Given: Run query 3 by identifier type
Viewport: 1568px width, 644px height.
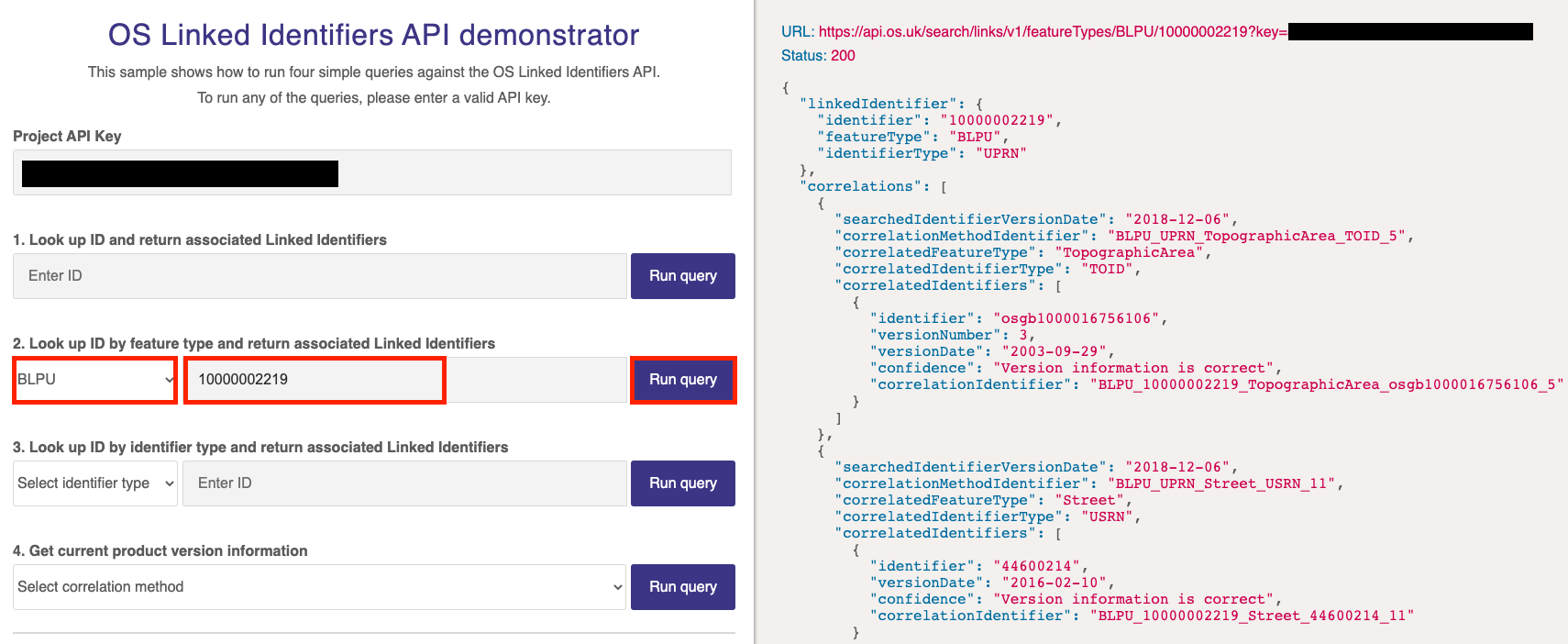Looking at the screenshot, I should (x=683, y=483).
